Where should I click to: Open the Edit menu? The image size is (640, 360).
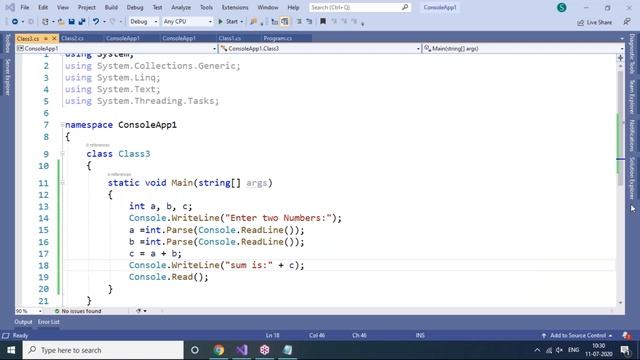[x=43, y=7]
